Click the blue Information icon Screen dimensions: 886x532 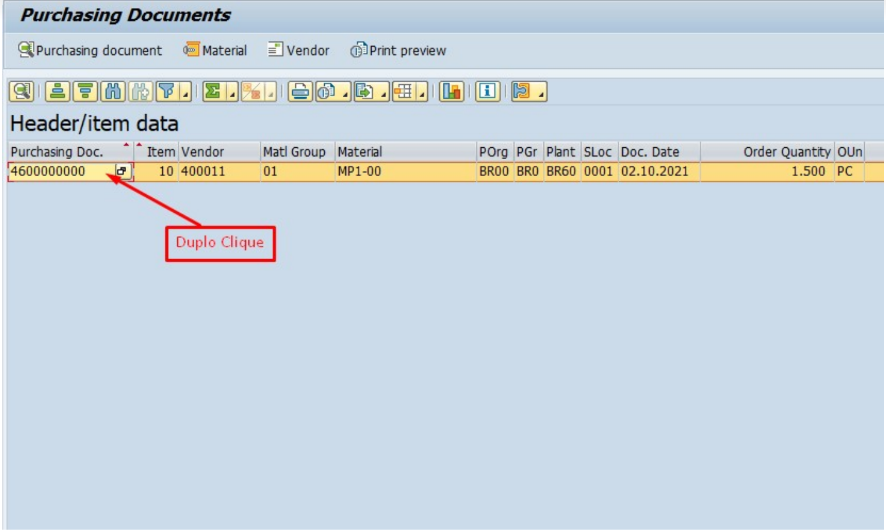[x=487, y=92]
